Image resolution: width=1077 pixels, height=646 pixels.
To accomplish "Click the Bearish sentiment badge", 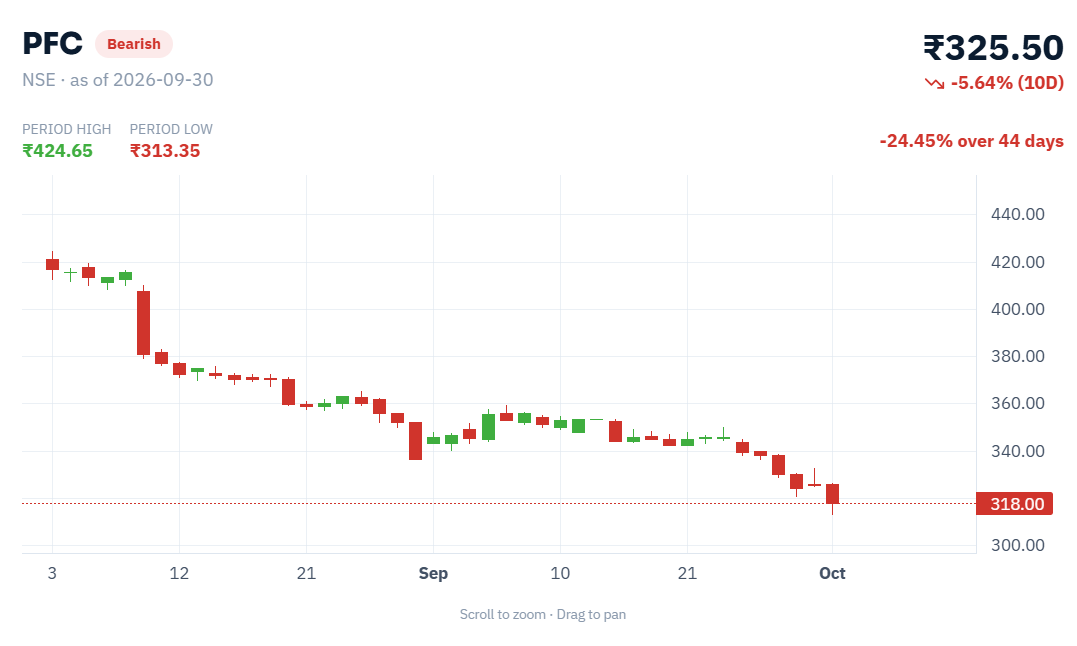I will 134,44.
